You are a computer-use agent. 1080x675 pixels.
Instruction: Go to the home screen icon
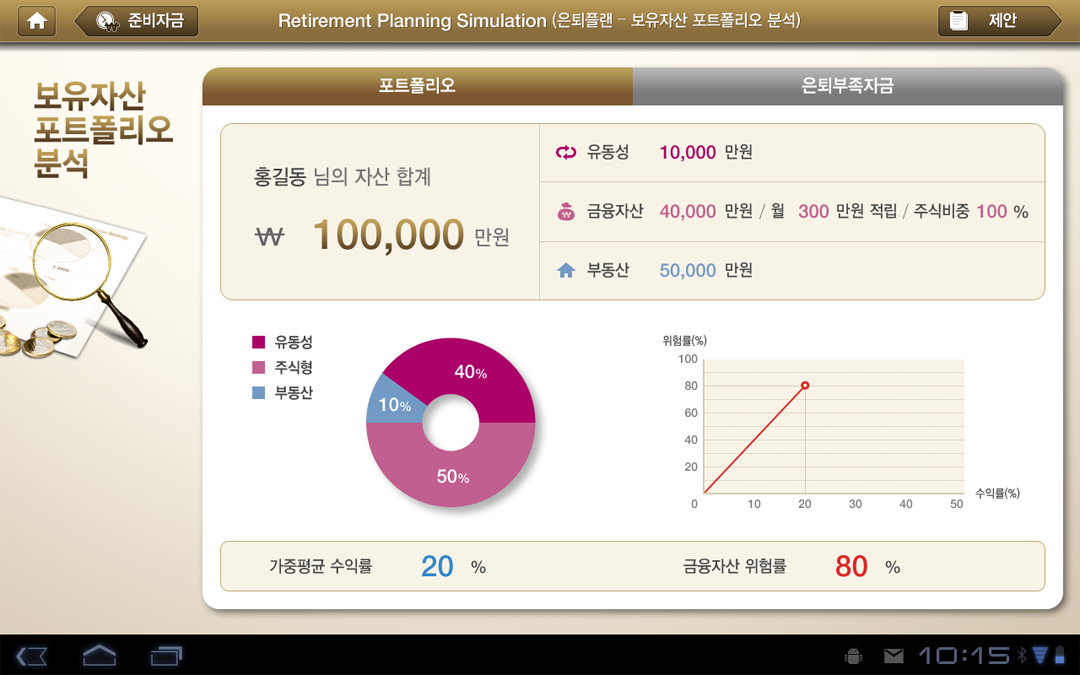point(37,21)
